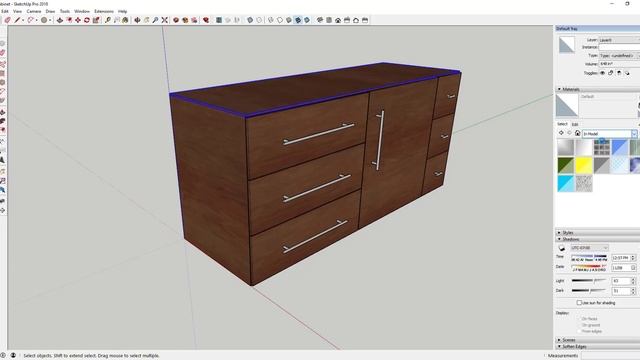Open the Line tool dropdown arrow
640x360 pixels.
[22, 20]
